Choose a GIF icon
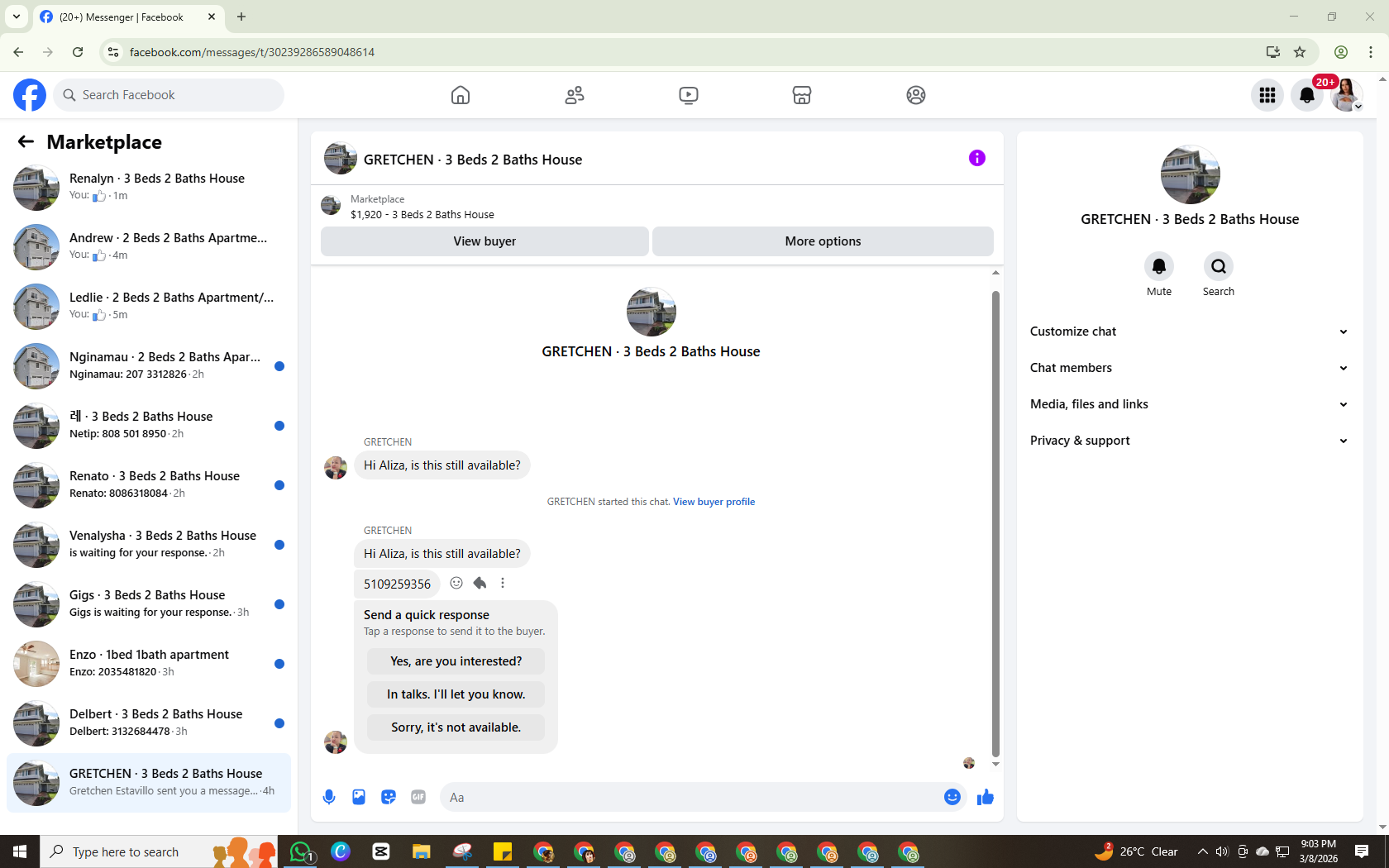The width and height of the screenshot is (1389, 868). click(418, 797)
